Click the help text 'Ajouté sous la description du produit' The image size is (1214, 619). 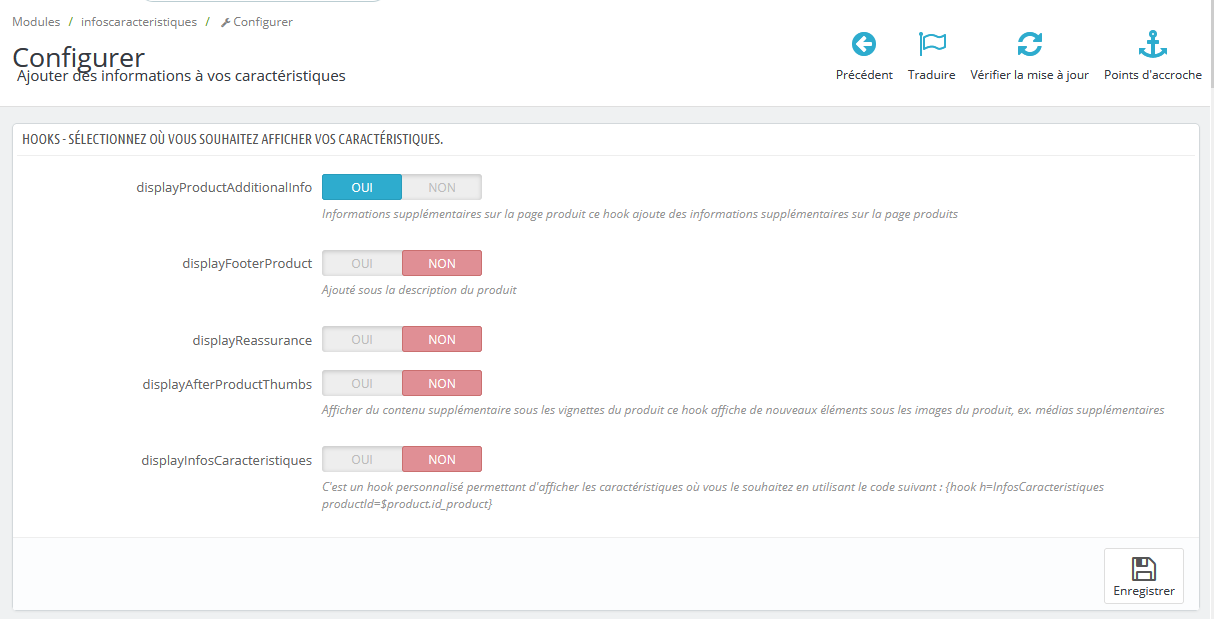click(x=419, y=290)
